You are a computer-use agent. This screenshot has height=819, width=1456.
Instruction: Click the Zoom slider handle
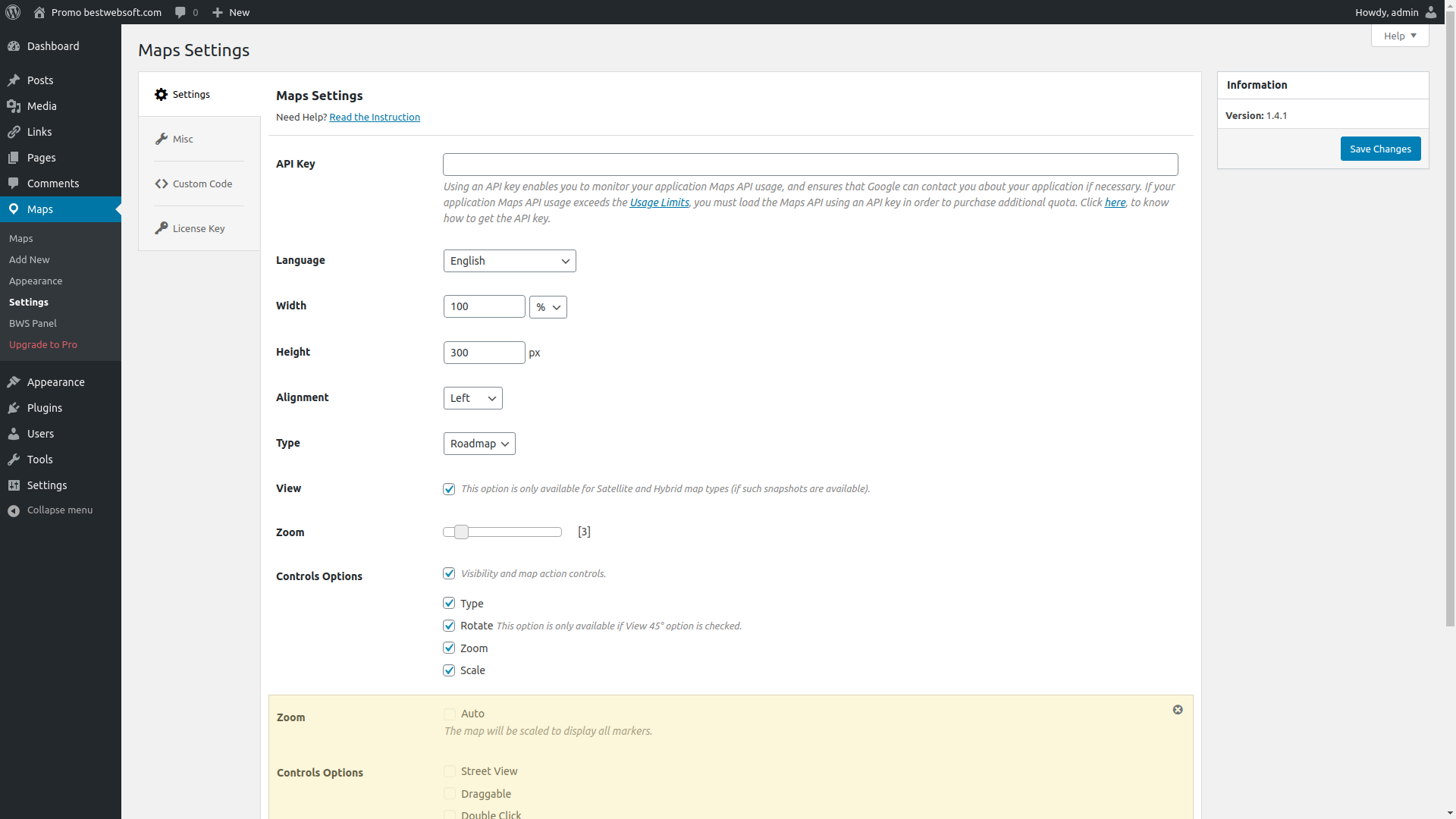point(461,532)
